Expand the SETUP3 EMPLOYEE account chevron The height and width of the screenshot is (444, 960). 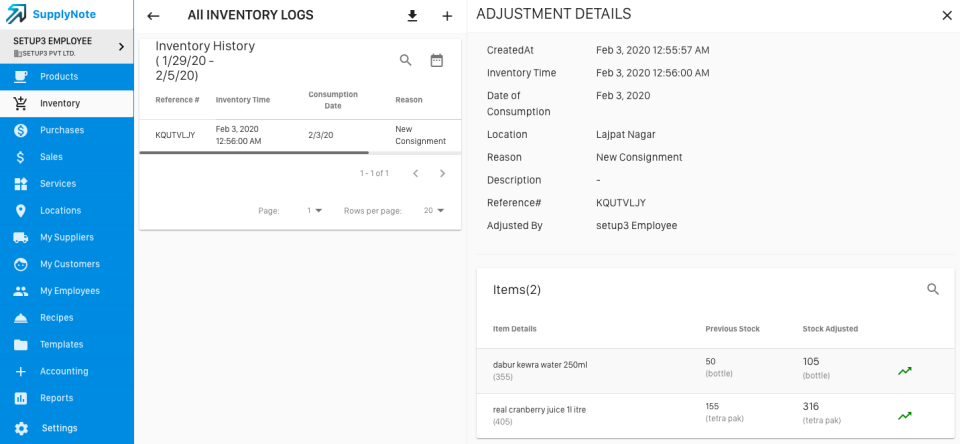pos(121,47)
